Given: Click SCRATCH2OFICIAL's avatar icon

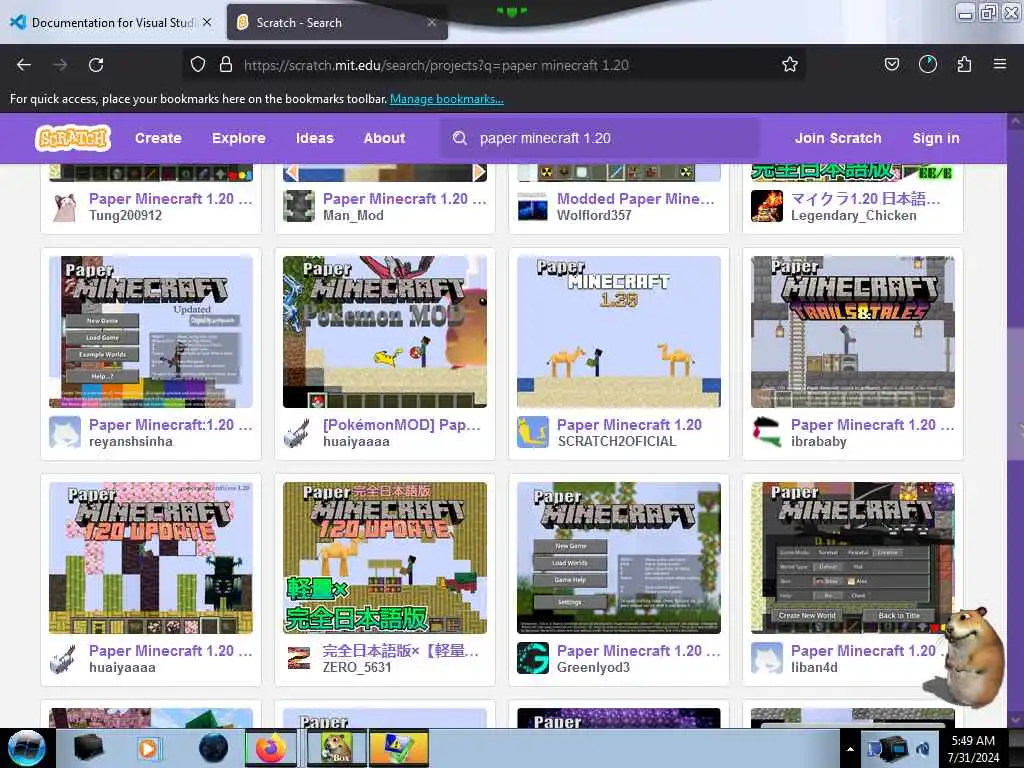Looking at the screenshot, I should pos(532,432).
